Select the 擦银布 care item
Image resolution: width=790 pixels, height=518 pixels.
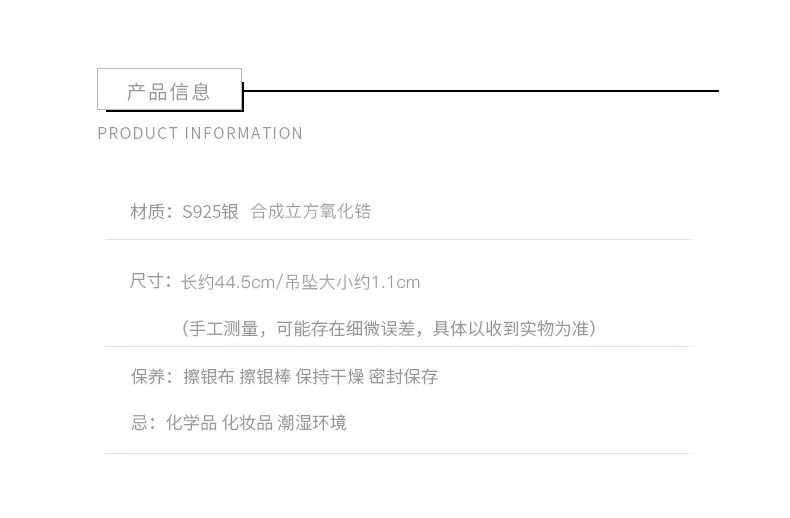pyautogui.click(x=208, y=377)
